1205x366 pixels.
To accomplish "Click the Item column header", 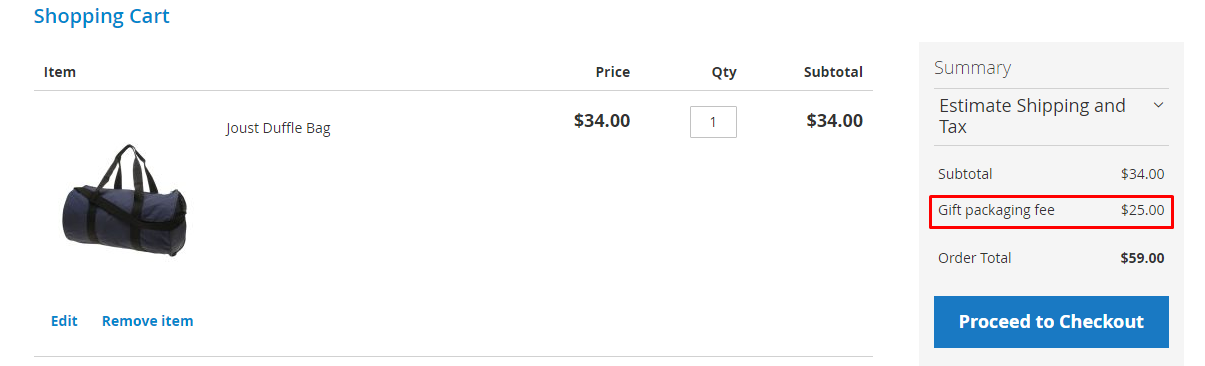I will coord(60,72).
